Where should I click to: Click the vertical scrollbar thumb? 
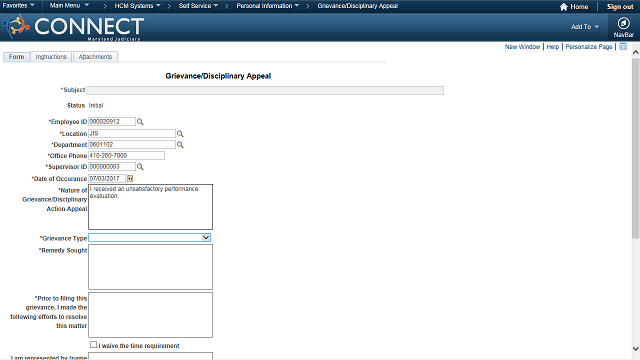pos(636,148)
